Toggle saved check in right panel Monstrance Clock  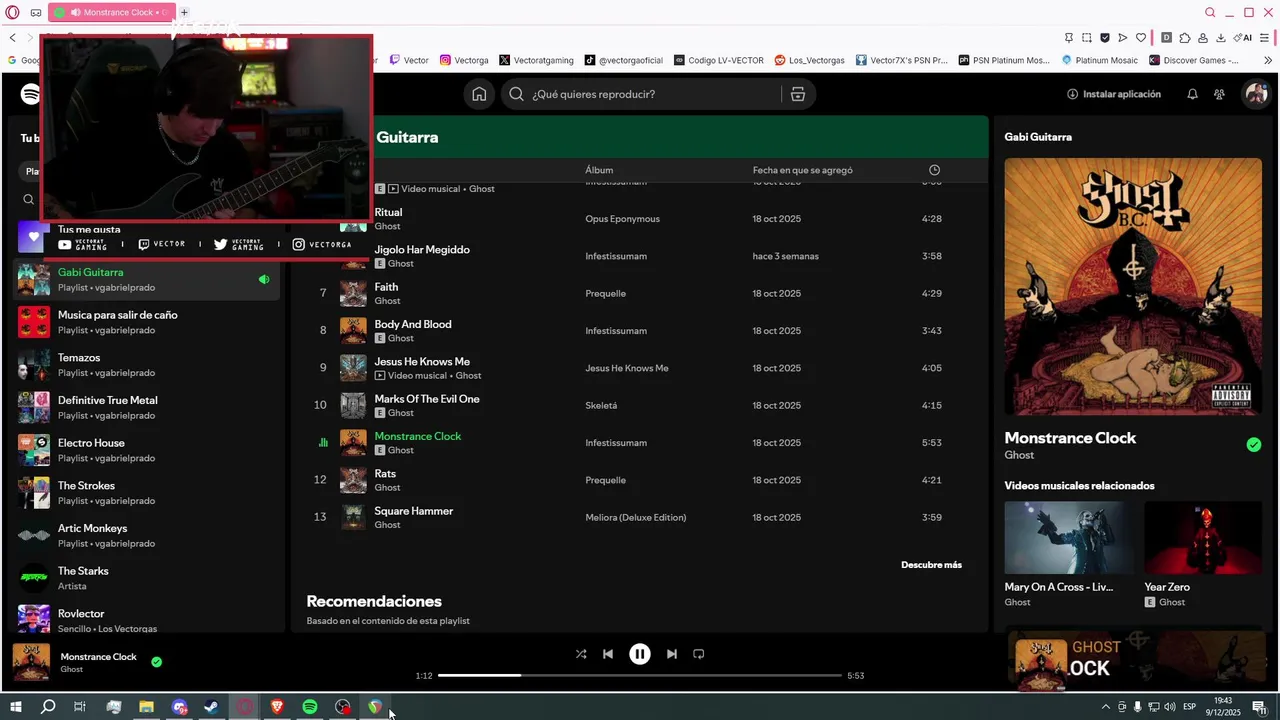click(x=1254, y=445)
